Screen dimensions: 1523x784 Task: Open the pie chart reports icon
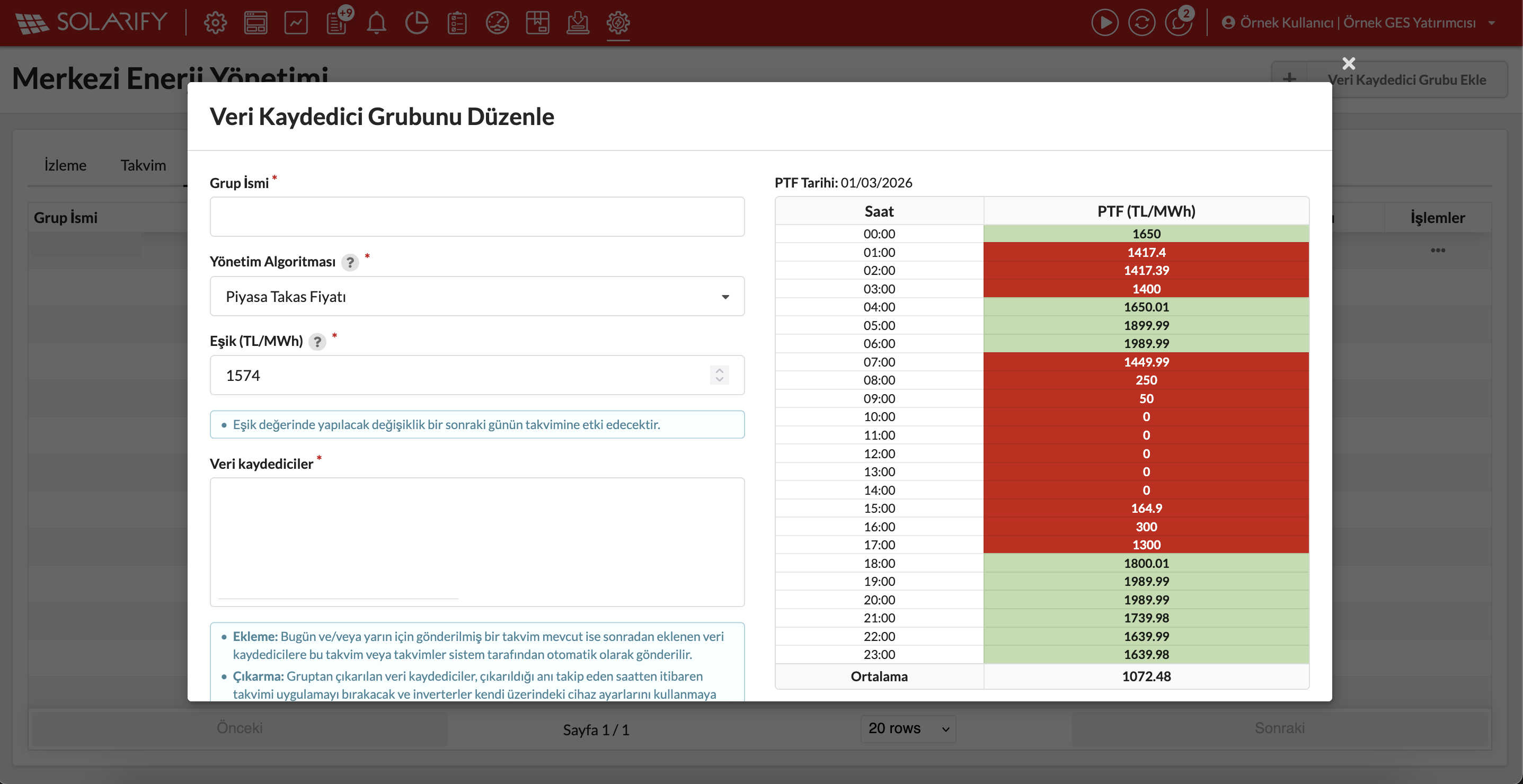tap(416, 23)
